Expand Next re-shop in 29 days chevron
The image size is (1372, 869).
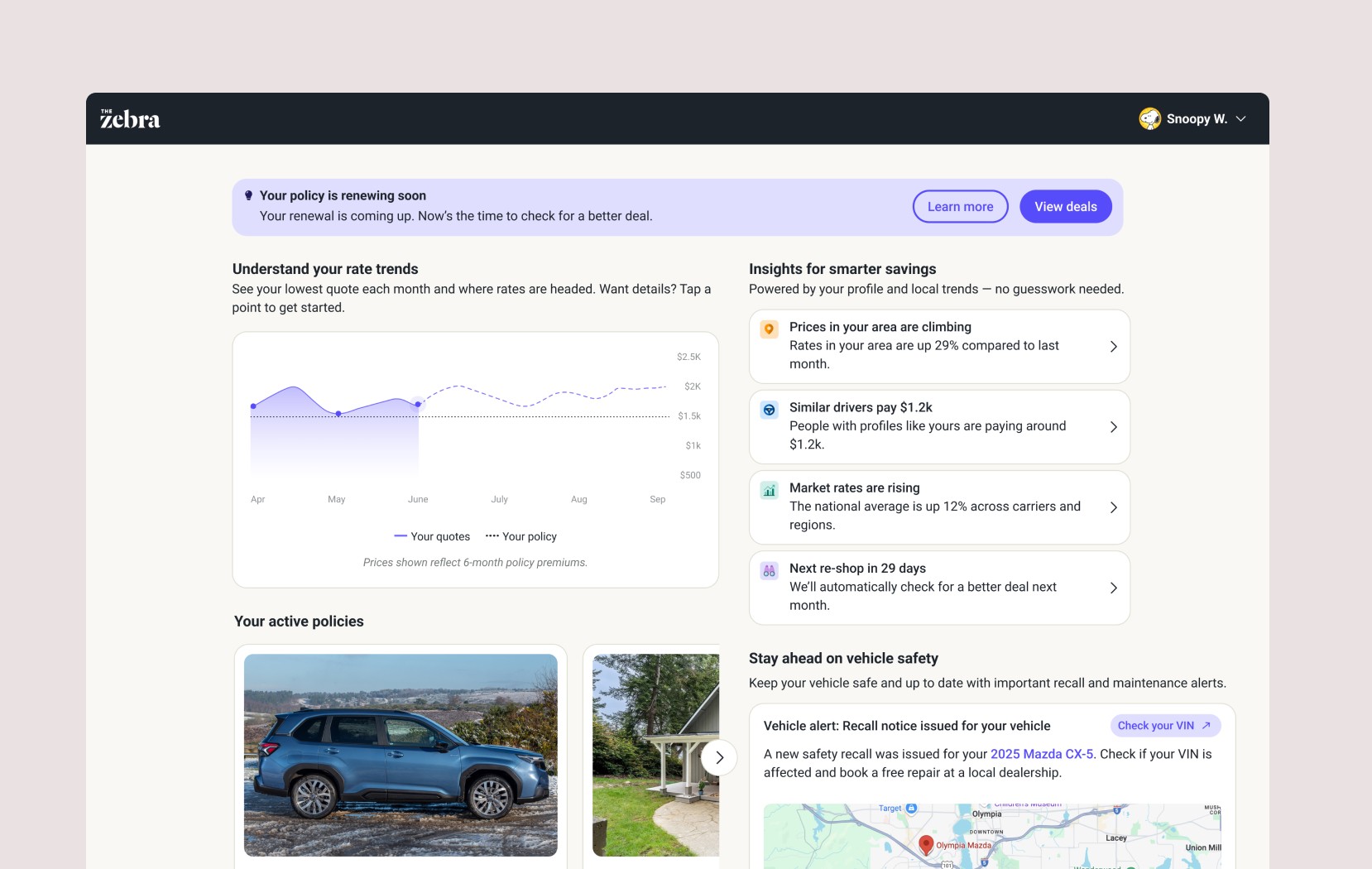1113,588
